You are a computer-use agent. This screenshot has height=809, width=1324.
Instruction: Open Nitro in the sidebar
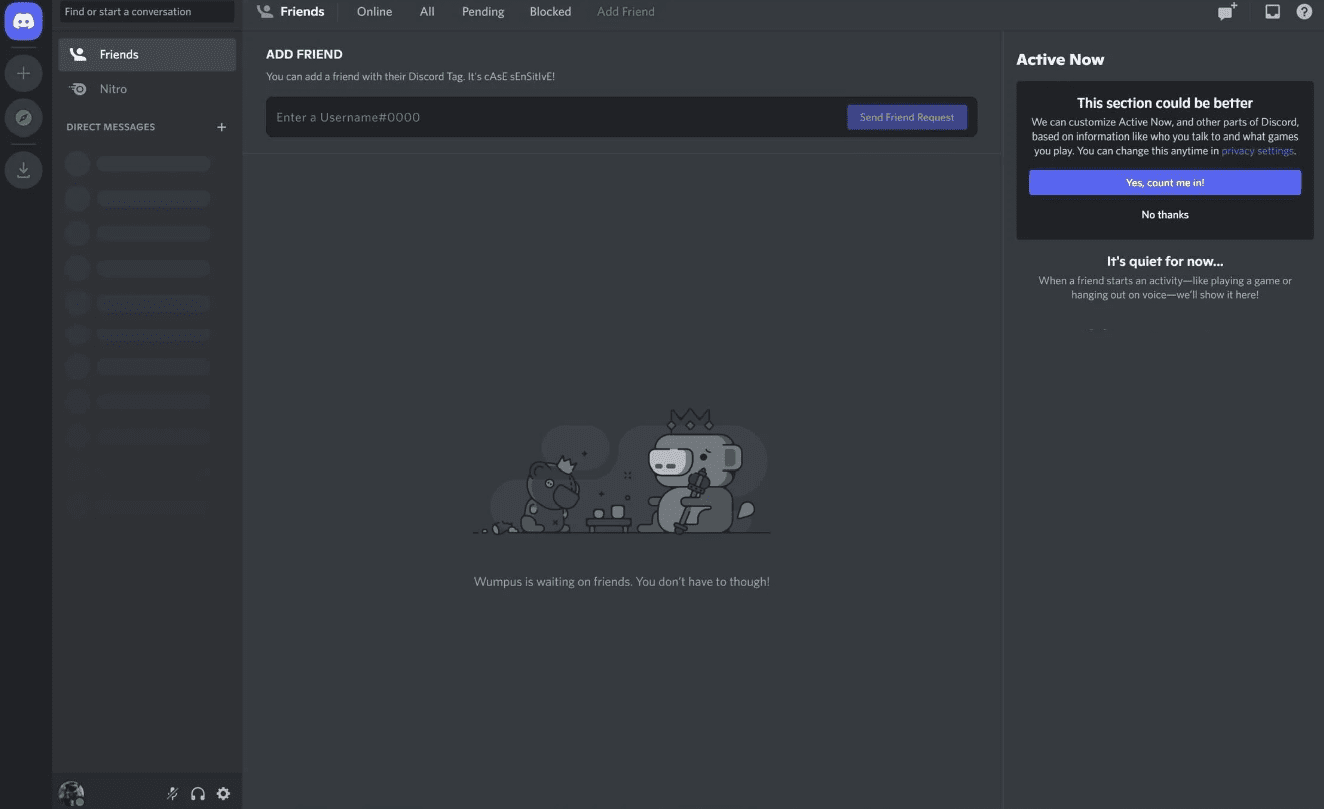pyautogui.click(x=147, y=89)
